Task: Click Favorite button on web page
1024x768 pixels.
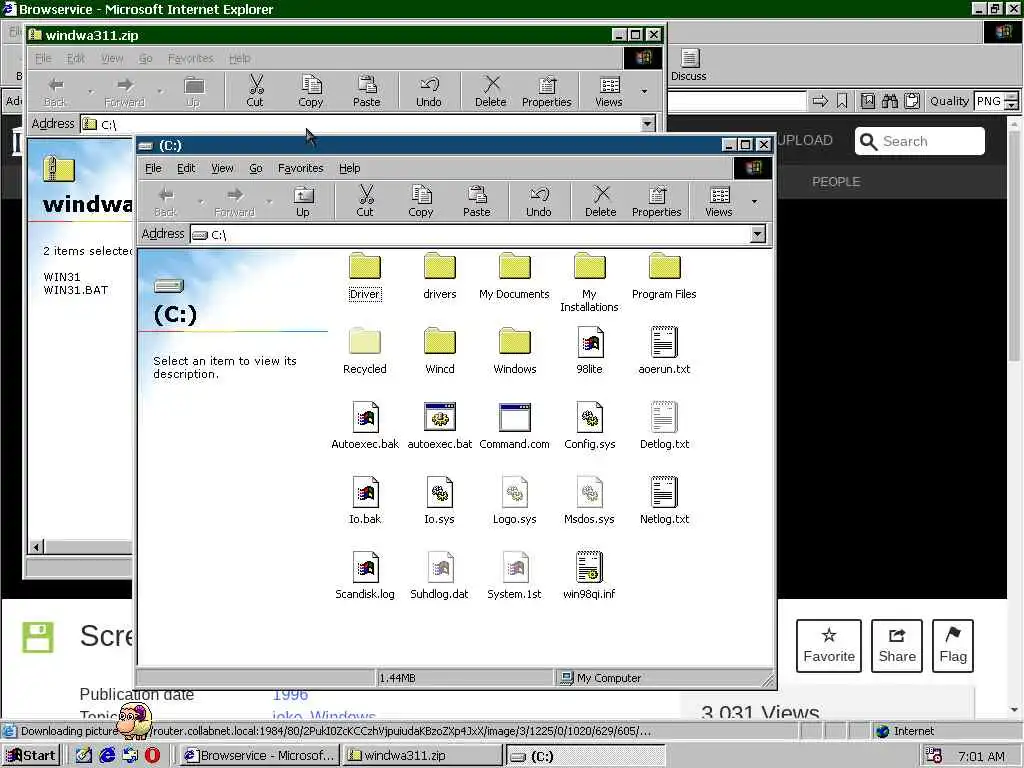Action: [829, 646]
